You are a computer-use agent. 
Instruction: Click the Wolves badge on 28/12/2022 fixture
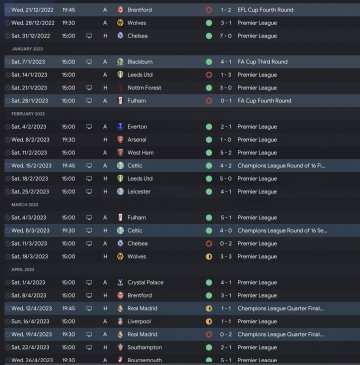point(120,23)
